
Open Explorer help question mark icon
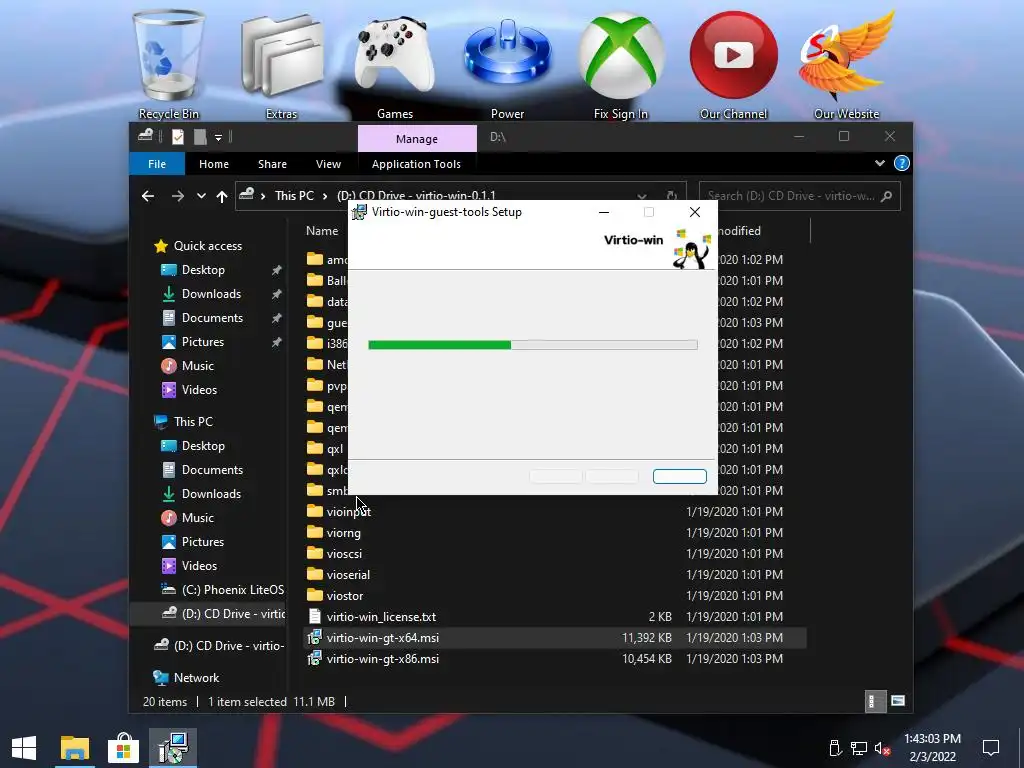point(901,163)
